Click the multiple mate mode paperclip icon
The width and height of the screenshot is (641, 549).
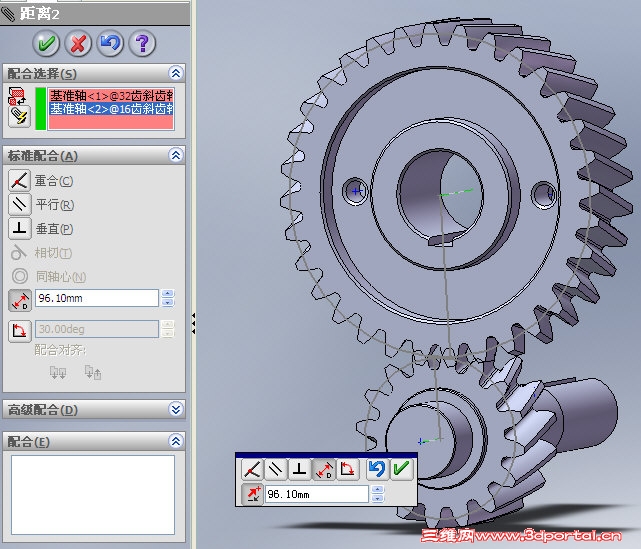[x=19, y=117]
